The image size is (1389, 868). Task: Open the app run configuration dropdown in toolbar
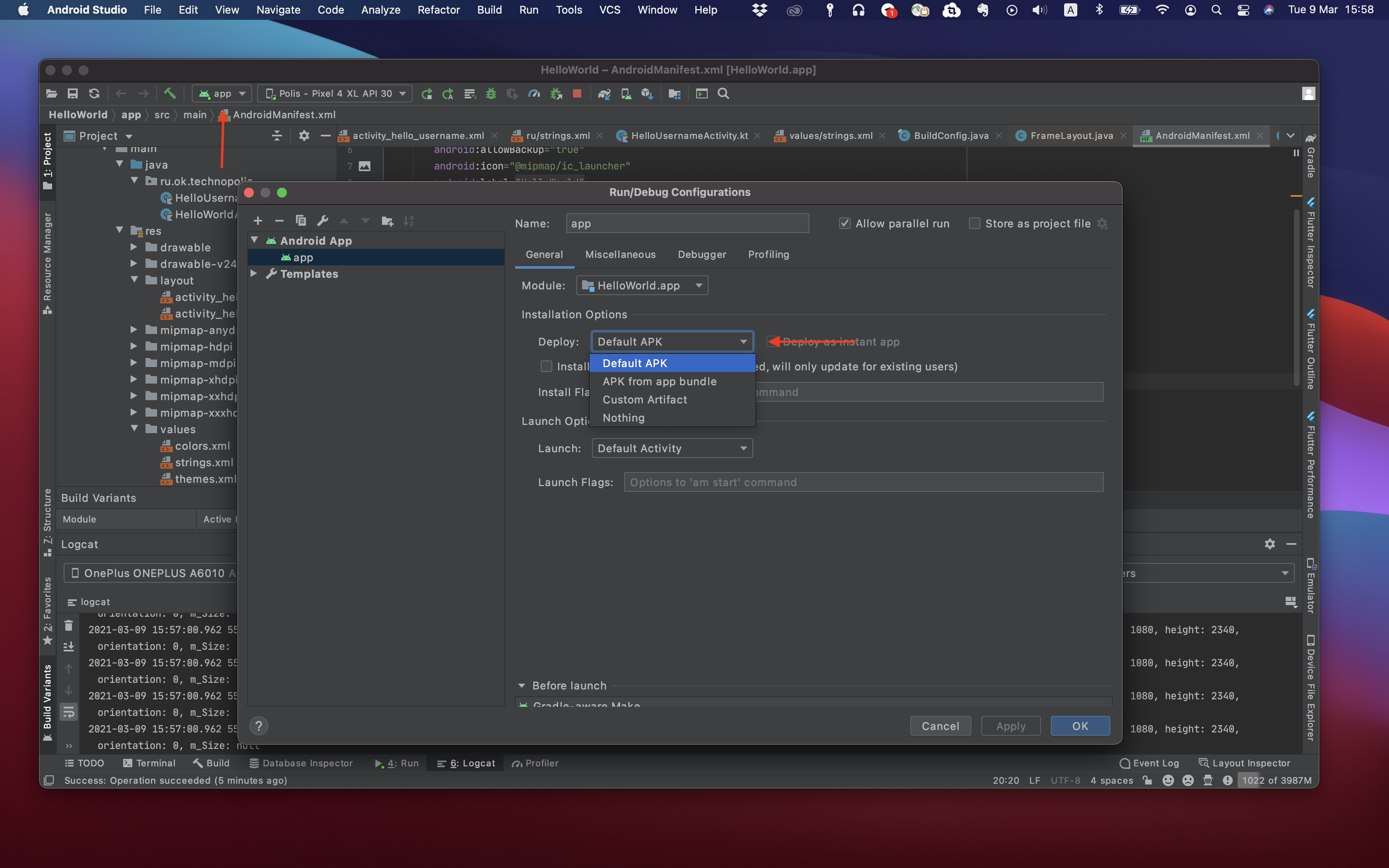[x=222, y=93]
